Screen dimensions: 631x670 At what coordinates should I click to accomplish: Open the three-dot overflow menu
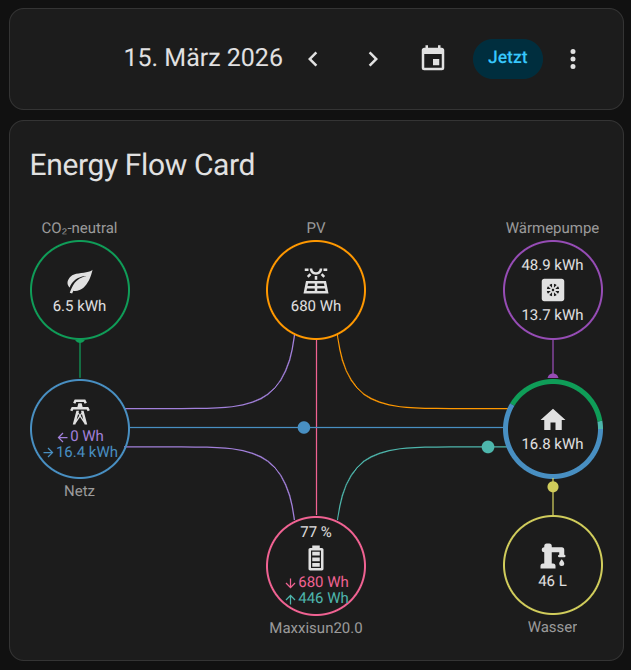(x=573, y=59)
